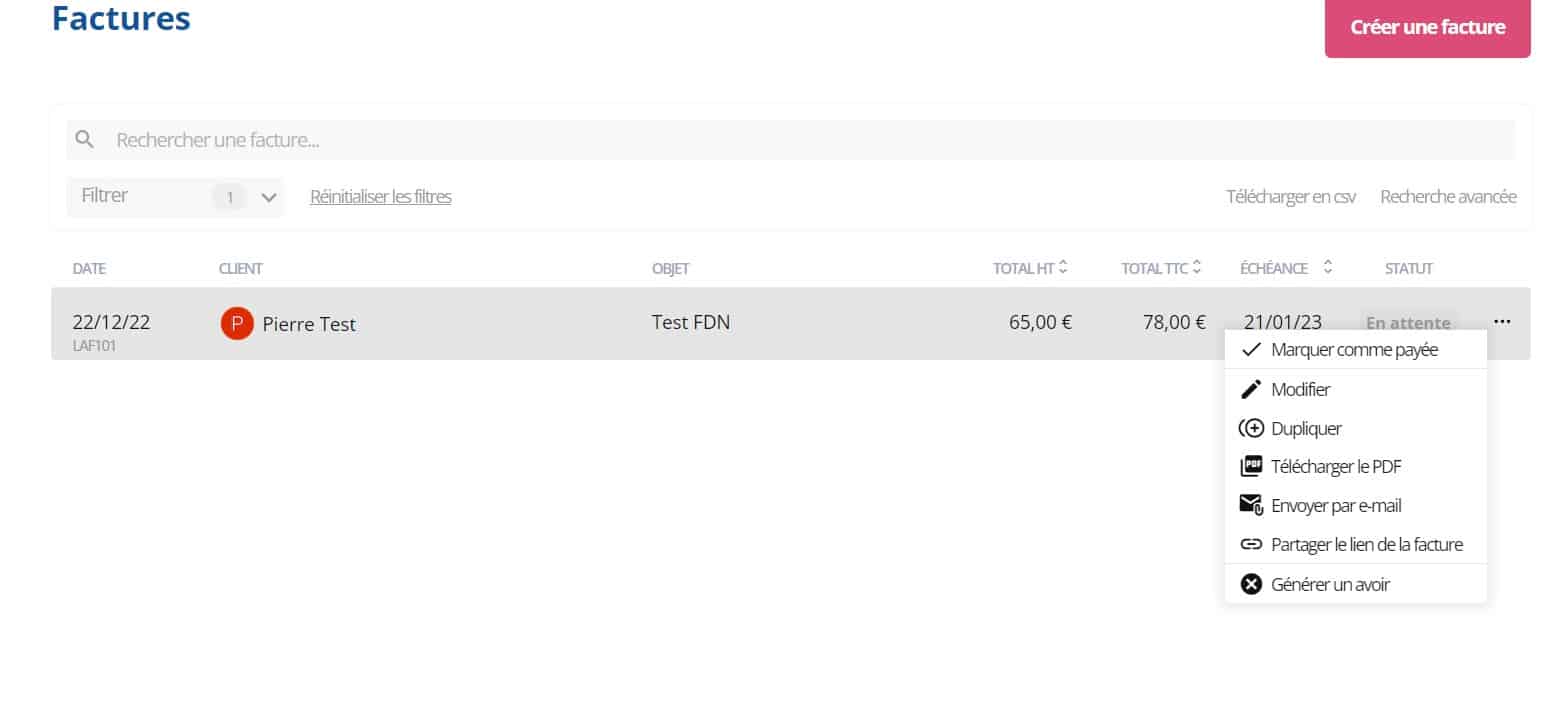This screenshot has width=1565, height=707.
Task: Click the PDF download icon
Action: click(1250, 466)
